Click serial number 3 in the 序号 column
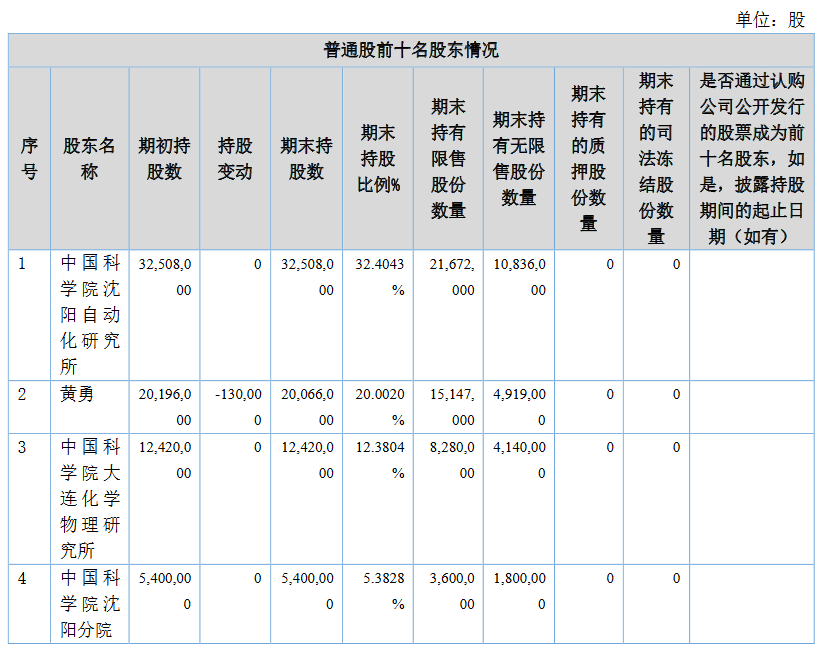This screenshot has width=831, height=653. pos(22,447)
